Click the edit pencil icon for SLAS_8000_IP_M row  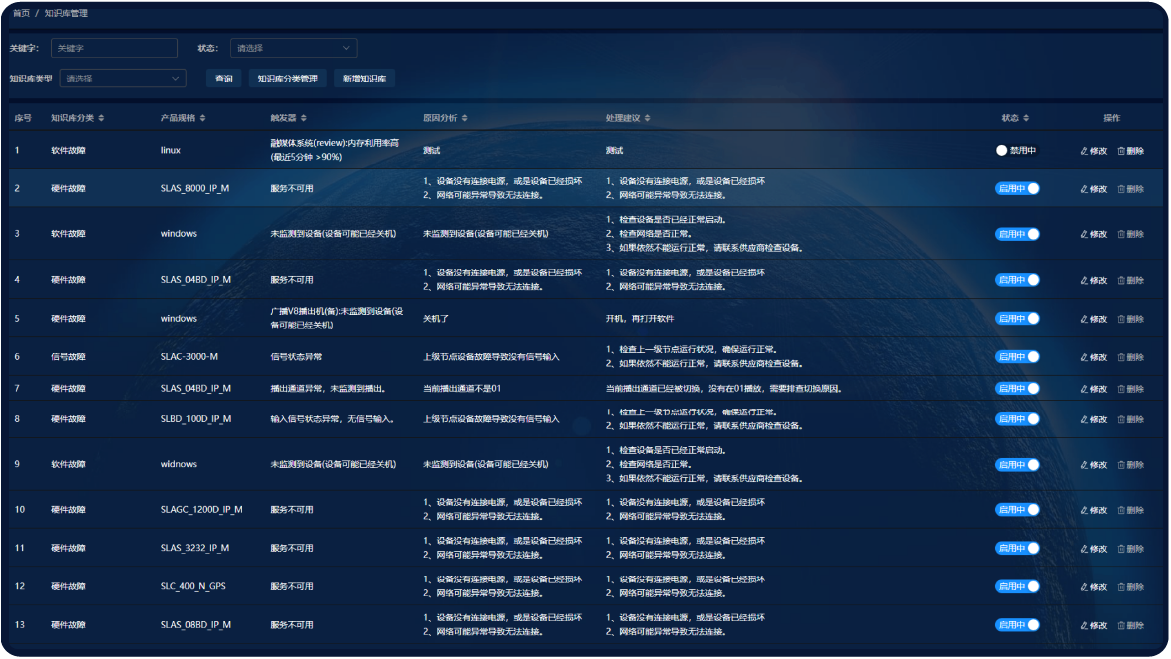1084,189
